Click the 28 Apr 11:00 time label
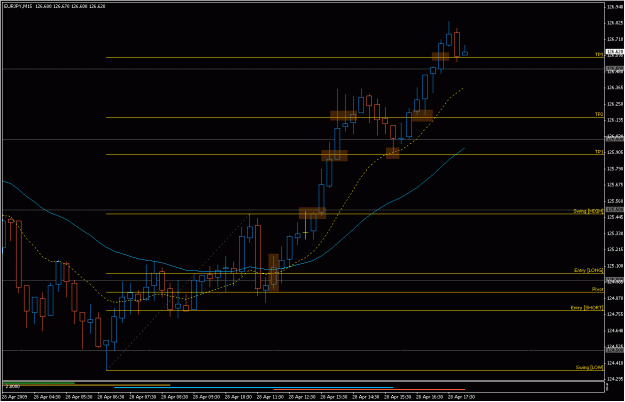Screen dimensions: 625x402 (x=270, y=397)
